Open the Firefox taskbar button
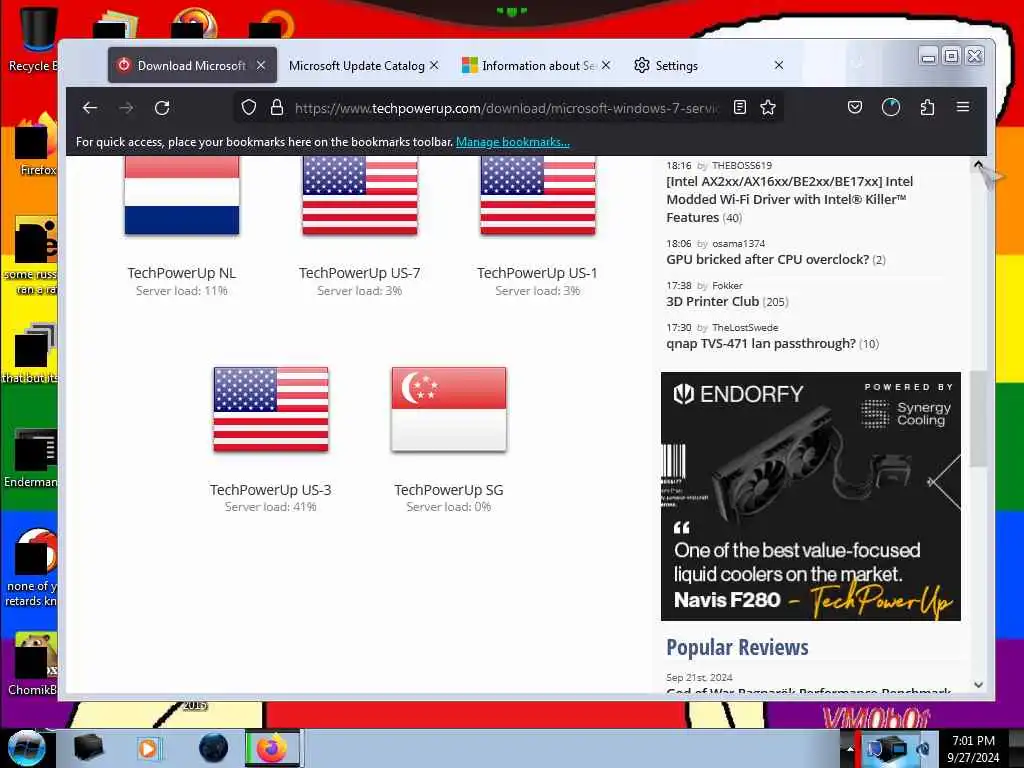 click(x=272, y=748)
